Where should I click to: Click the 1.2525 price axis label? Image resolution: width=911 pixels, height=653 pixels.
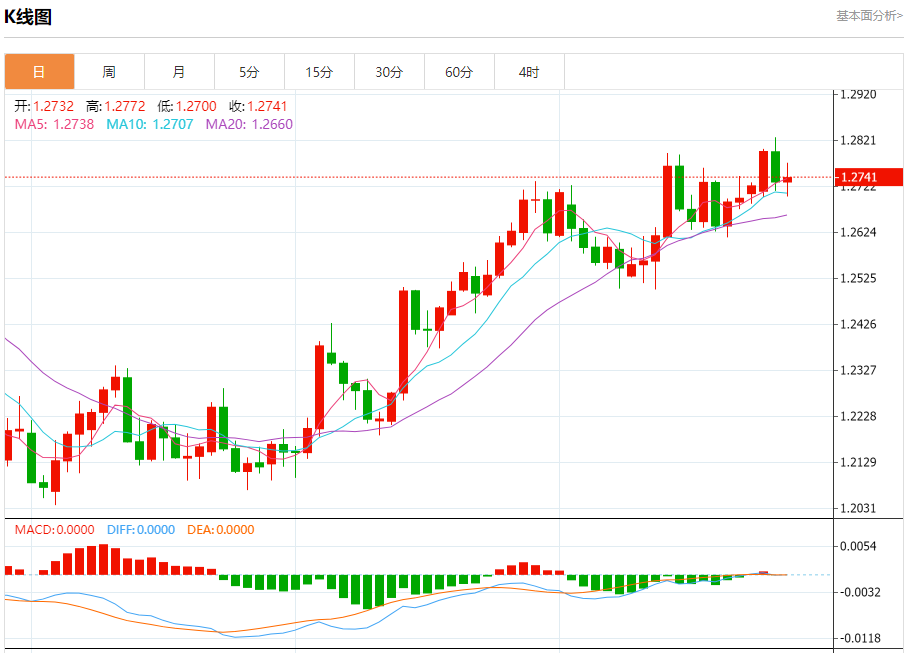(x=858, y=278)
